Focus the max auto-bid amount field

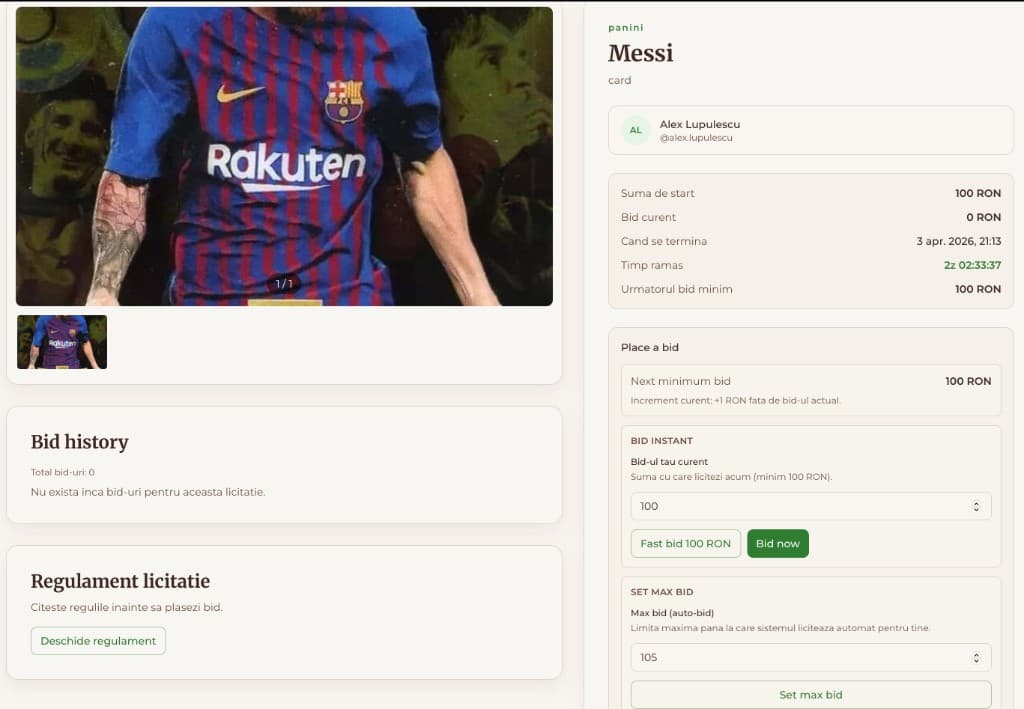800,657
